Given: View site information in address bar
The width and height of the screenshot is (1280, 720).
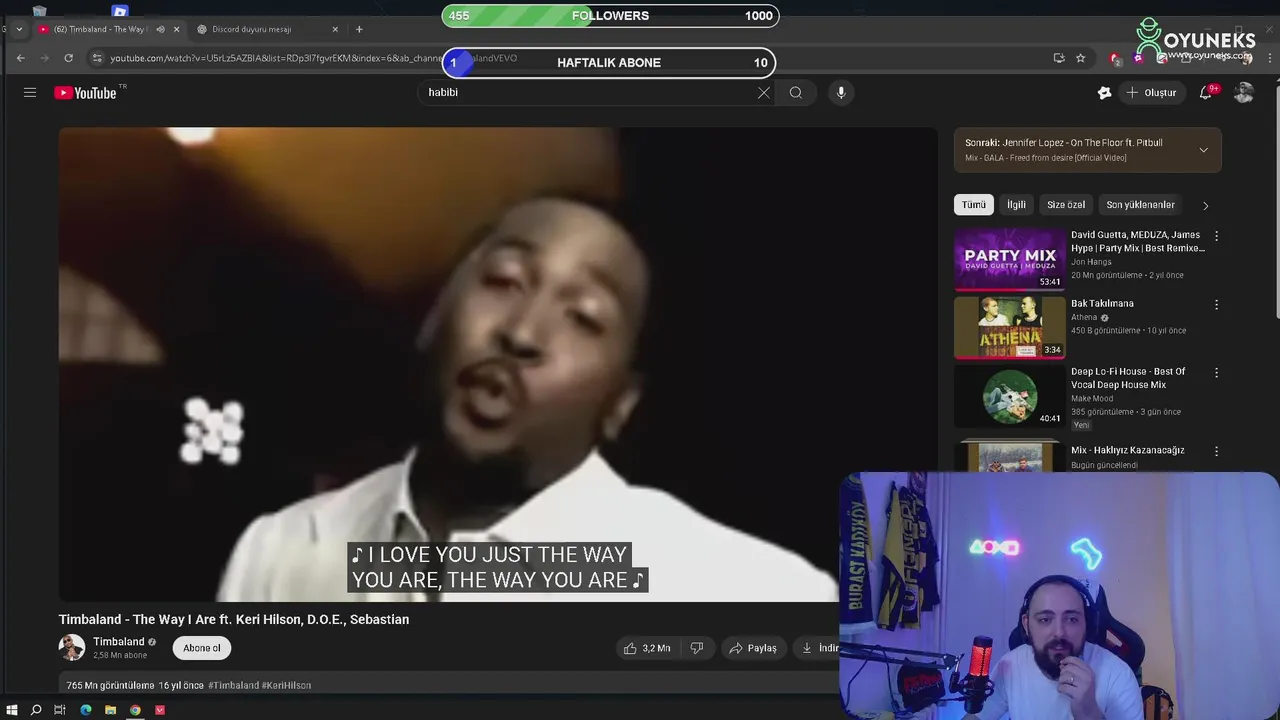Looking at the screenshot, I should coord(97,58).
